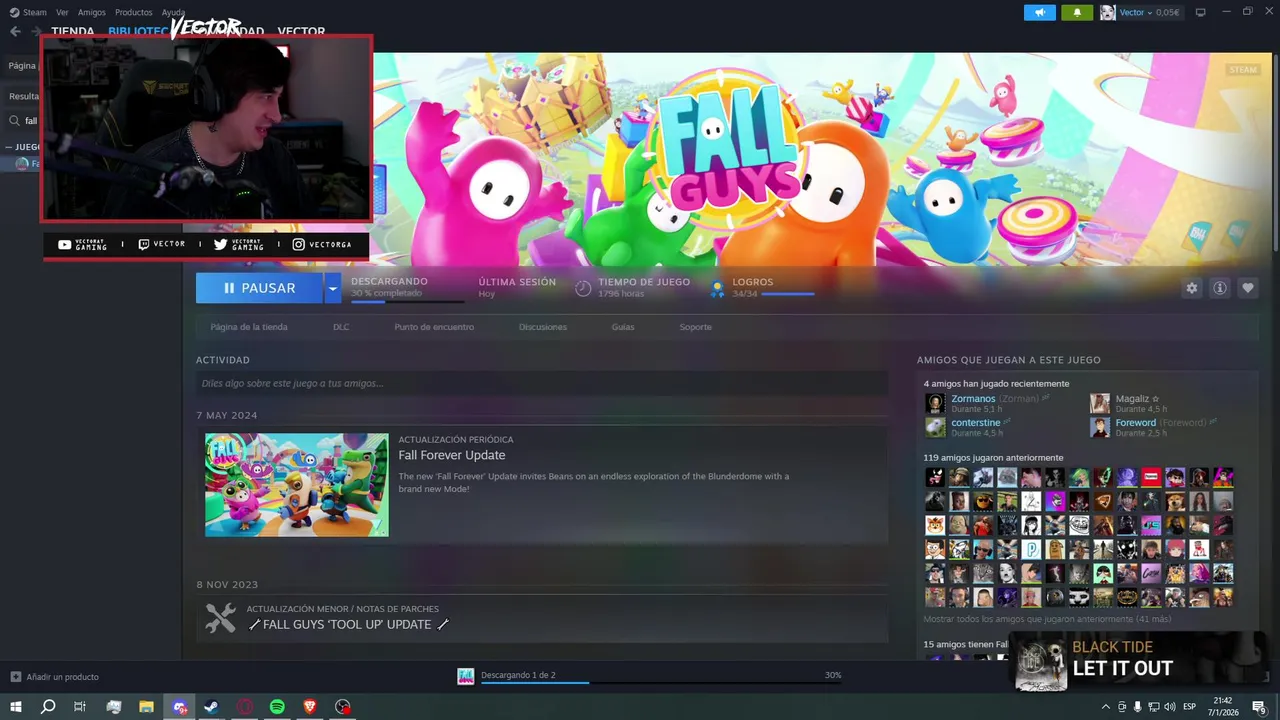Click the Fall Guys icon in the downloads bar

pos(465,677)
